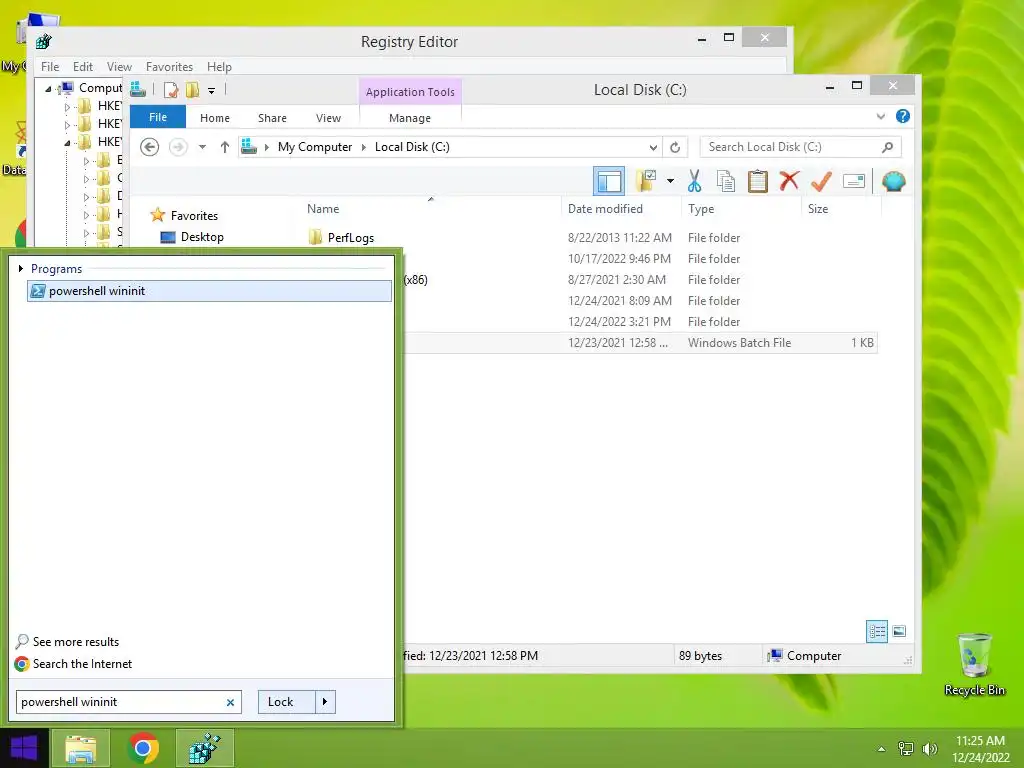Select the PerfLogs folder

[351, 238]
